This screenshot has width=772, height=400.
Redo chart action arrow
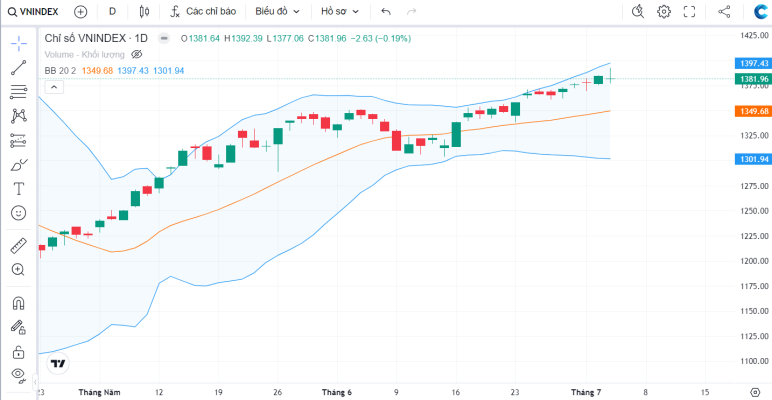coord(412,12)
